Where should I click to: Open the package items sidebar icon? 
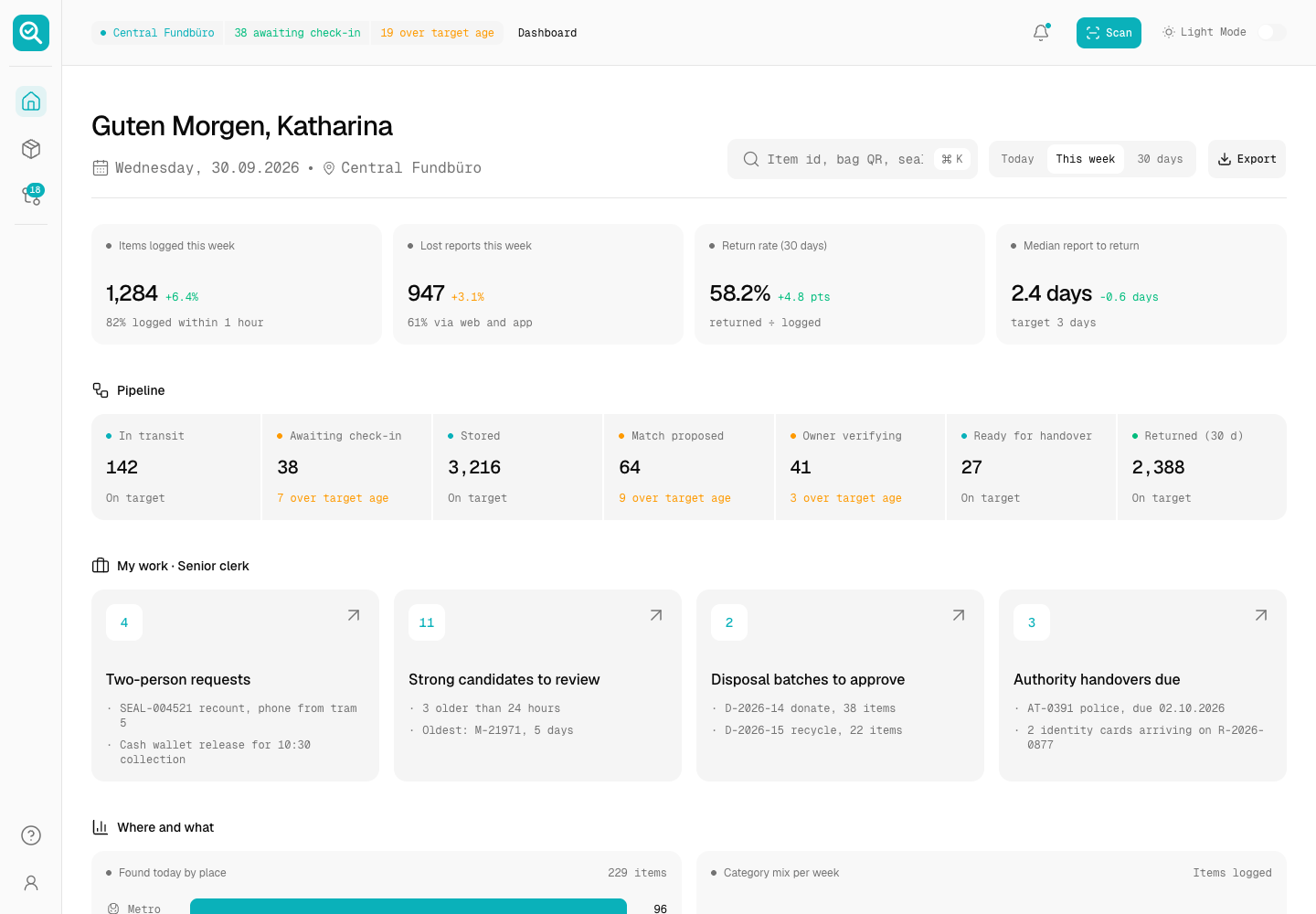31,149
